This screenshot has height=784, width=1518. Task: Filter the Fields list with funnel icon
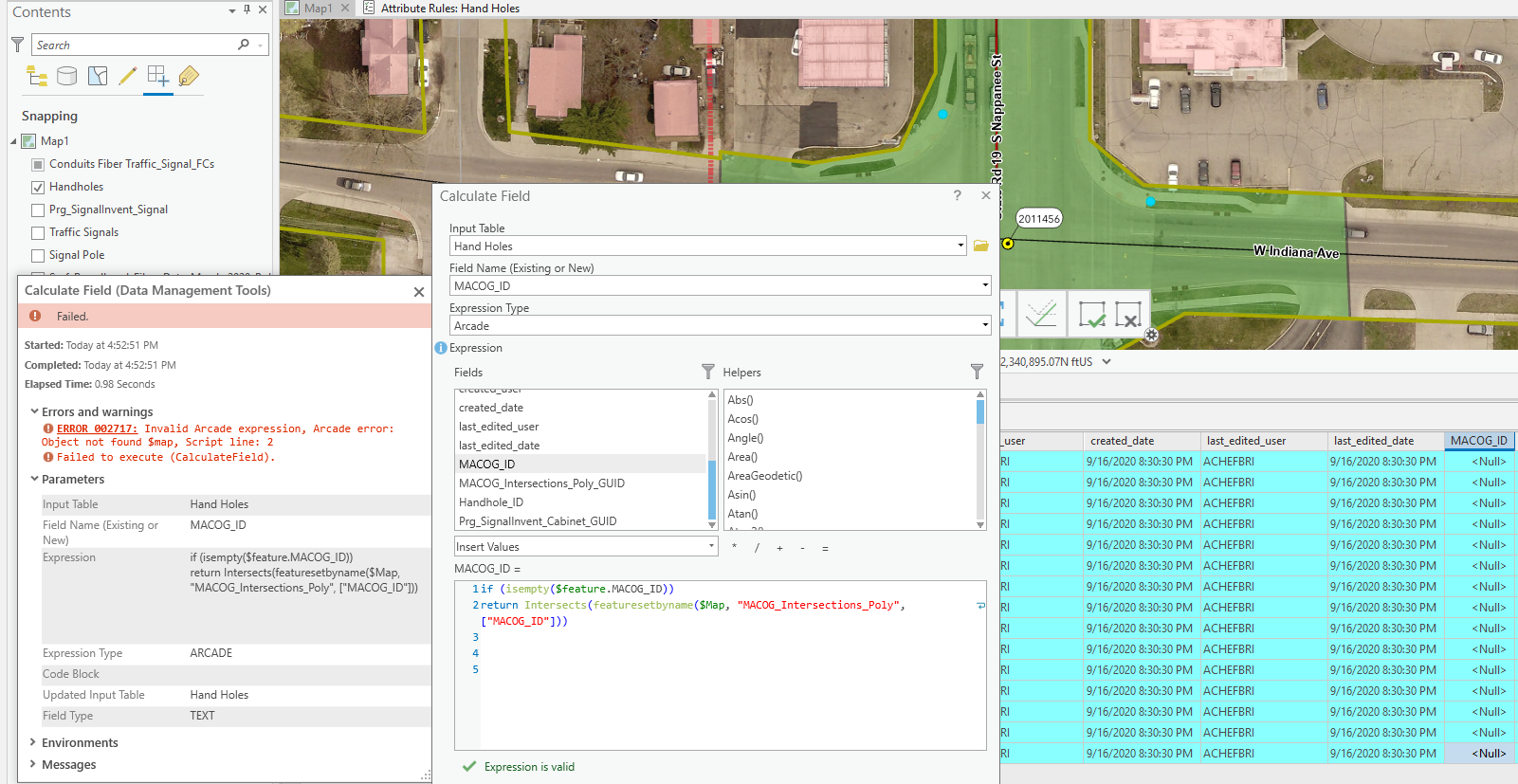point(708,372)
